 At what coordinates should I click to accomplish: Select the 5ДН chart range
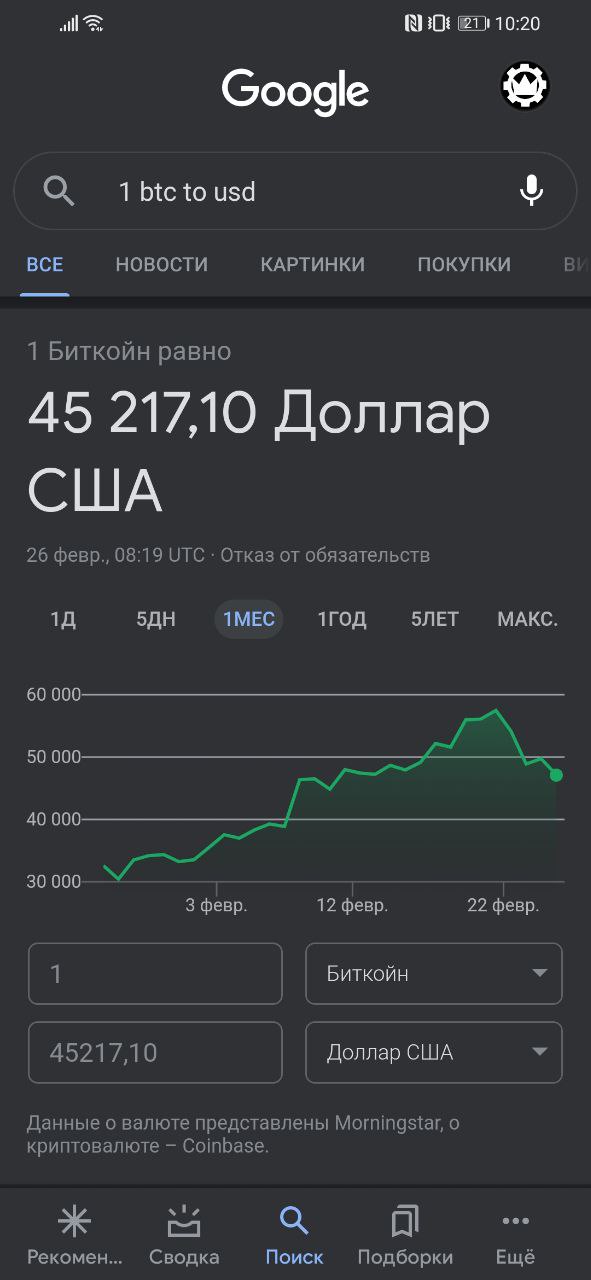(156, 619)
